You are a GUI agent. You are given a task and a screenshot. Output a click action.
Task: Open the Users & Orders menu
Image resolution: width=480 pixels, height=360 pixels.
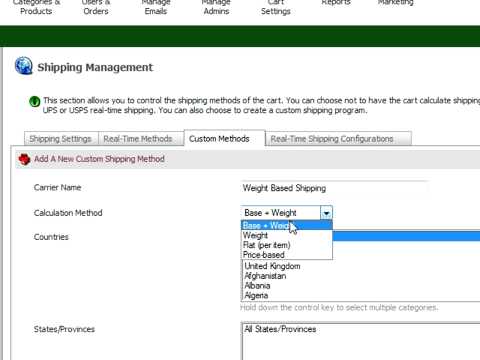click(96, 7)
